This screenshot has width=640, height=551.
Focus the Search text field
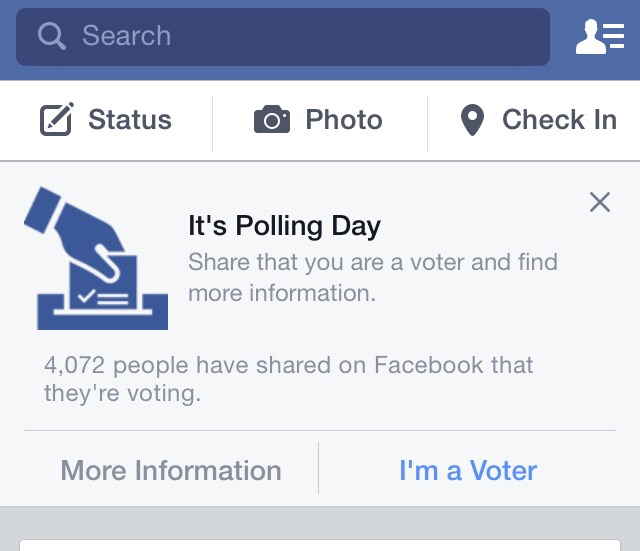pyautogui.click(x=283, y=37)
